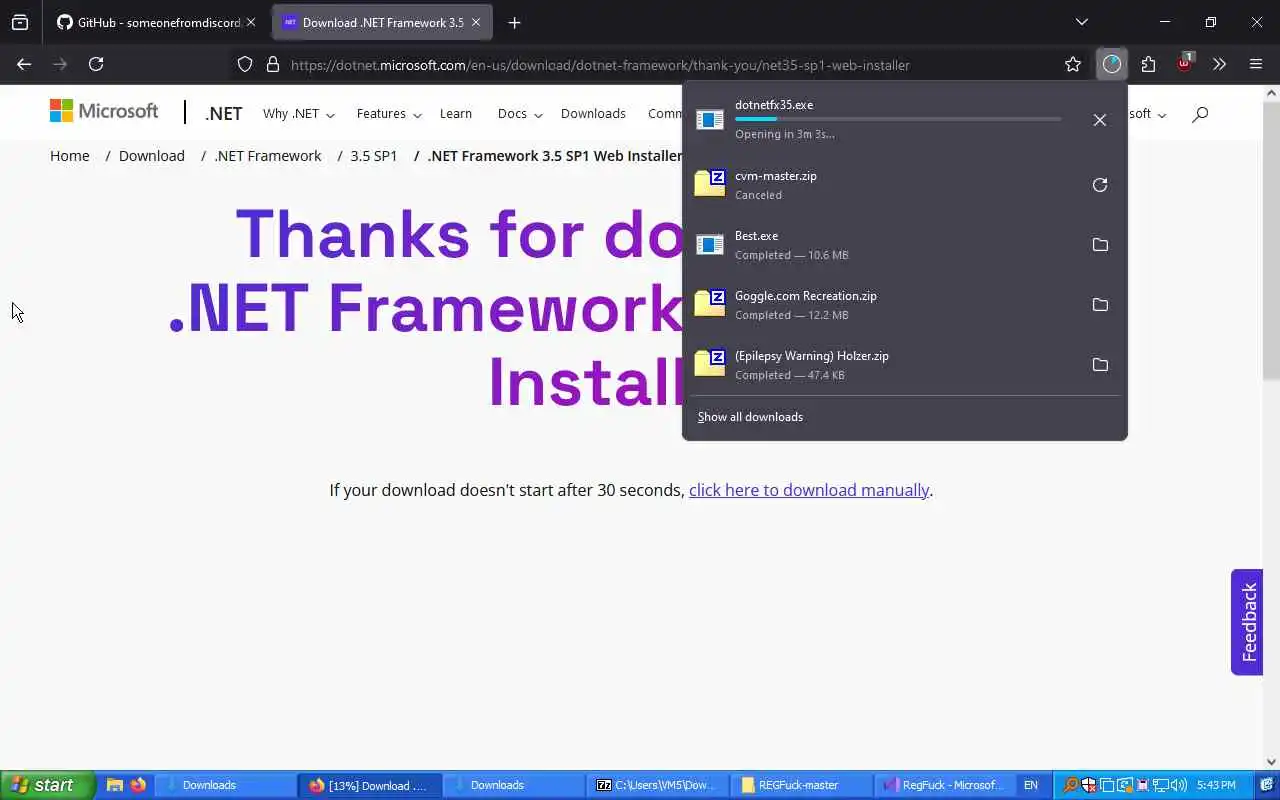The width and height of the screenshot is (1280, 800).
Task: Open tracking protection shield info
Action: 245,64
